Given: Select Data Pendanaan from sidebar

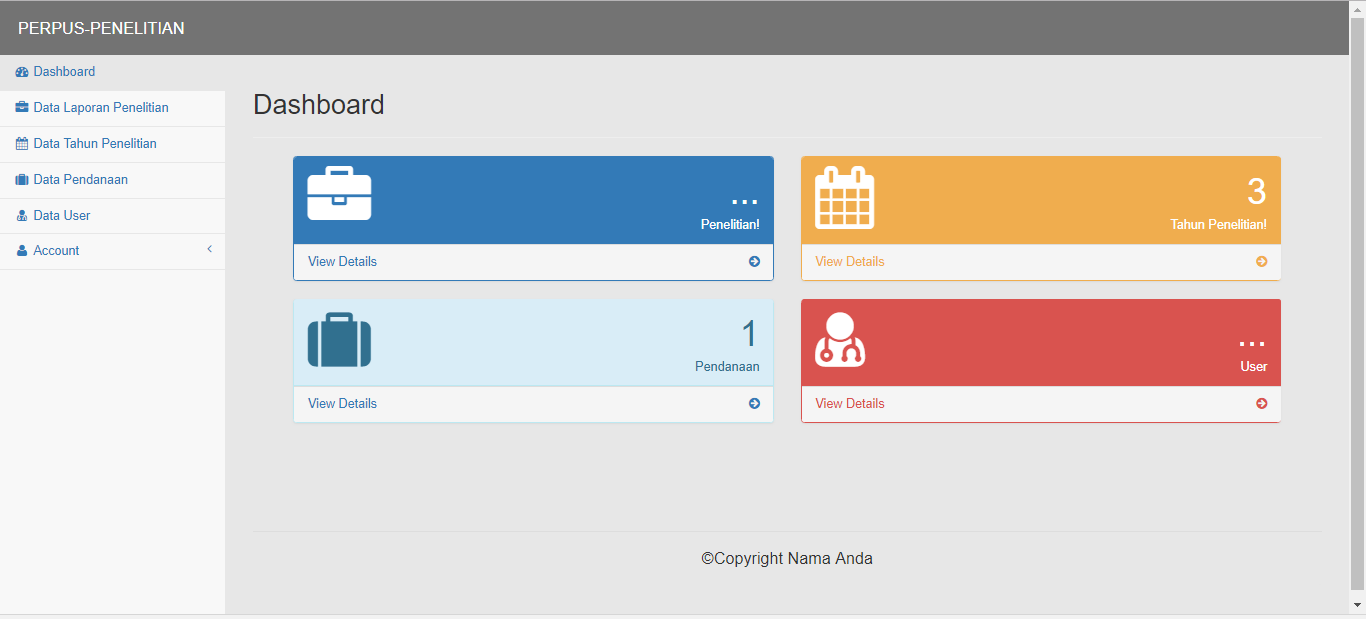Looking at the screenshot, I should click(x=80, y=180).
